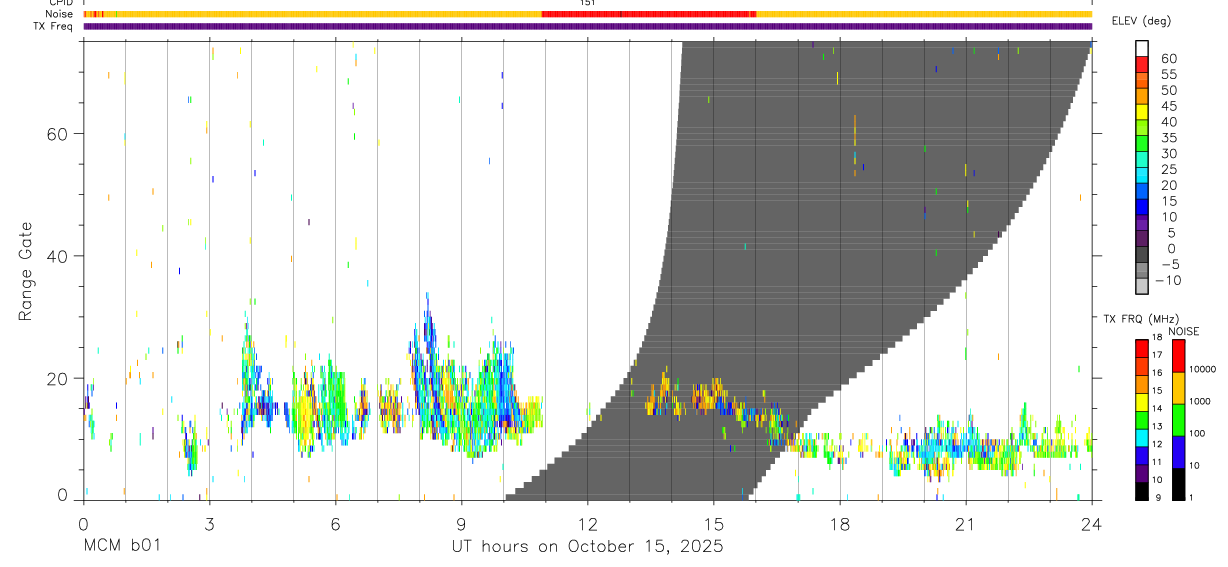Click x-axis tick label '3'
Viewport: 1228px width, 567px height.
tap(209, 523)
